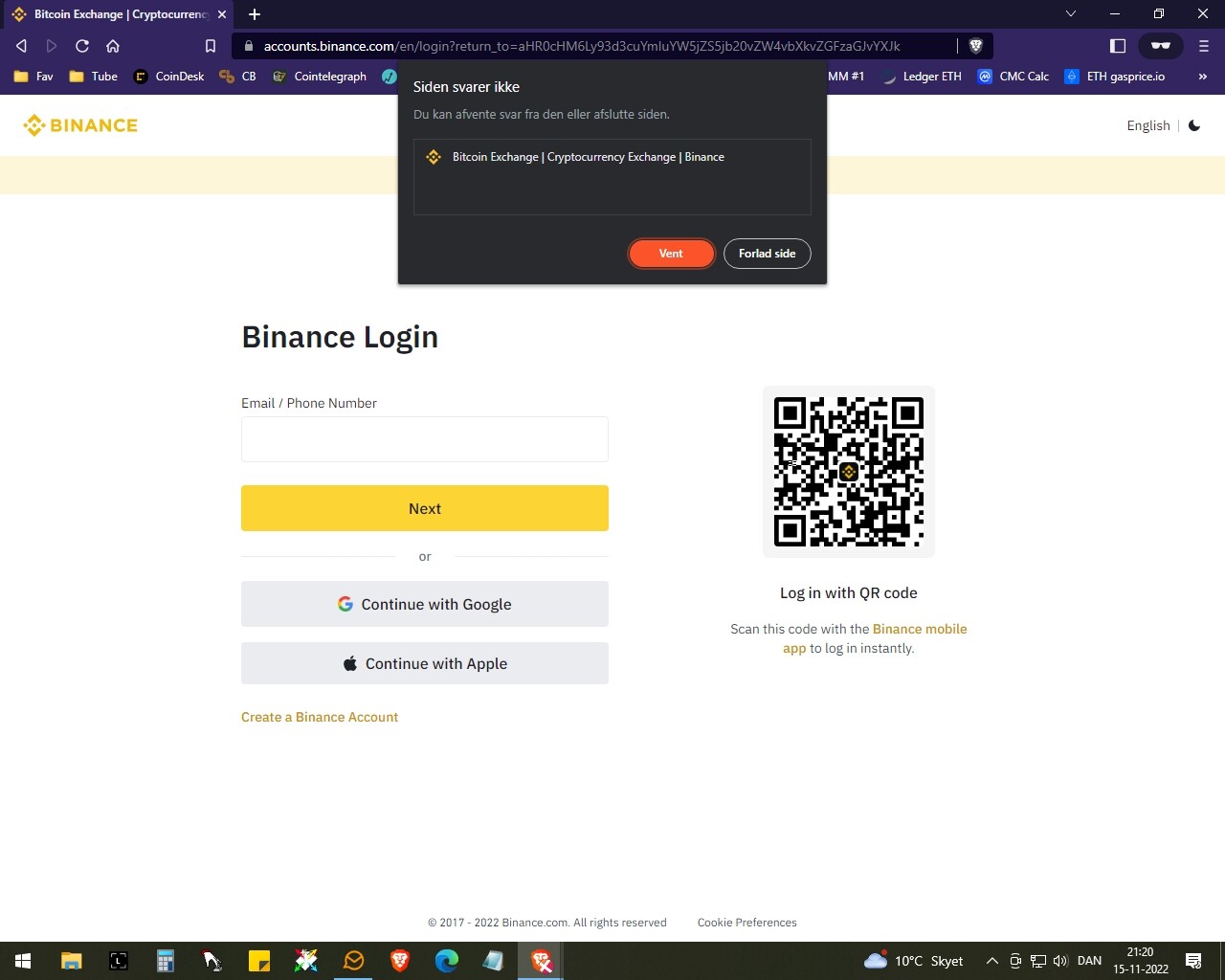
Task: Open Create a Binance Account link
Action: click(320, 717)
